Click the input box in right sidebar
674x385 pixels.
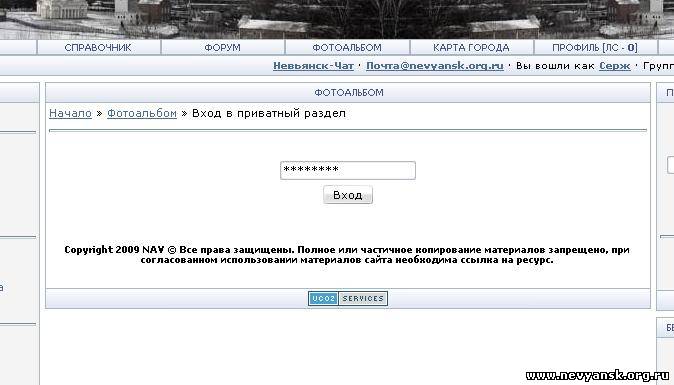pyautogui.click(x=671, y=165)
